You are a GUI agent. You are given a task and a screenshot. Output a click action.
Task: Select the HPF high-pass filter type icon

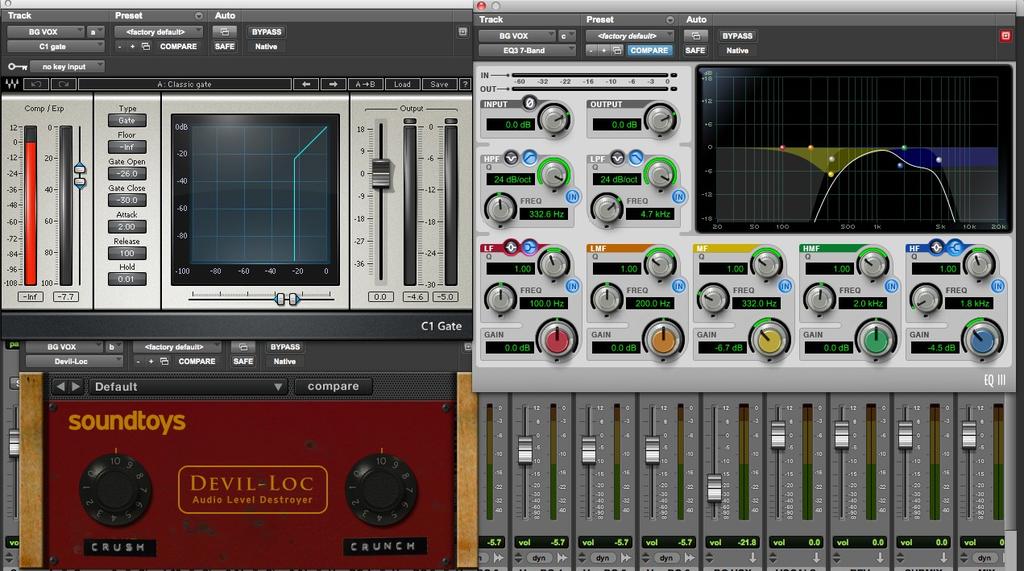530,157
